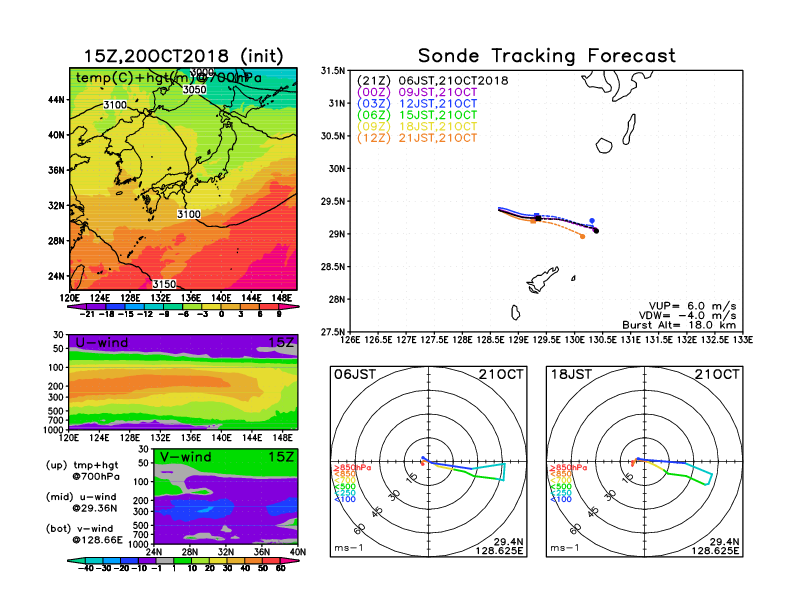This screenshot has height=612, width=792.
Task: Click the '44N' latitude label on the temperature map
Action: click(57, 100)
